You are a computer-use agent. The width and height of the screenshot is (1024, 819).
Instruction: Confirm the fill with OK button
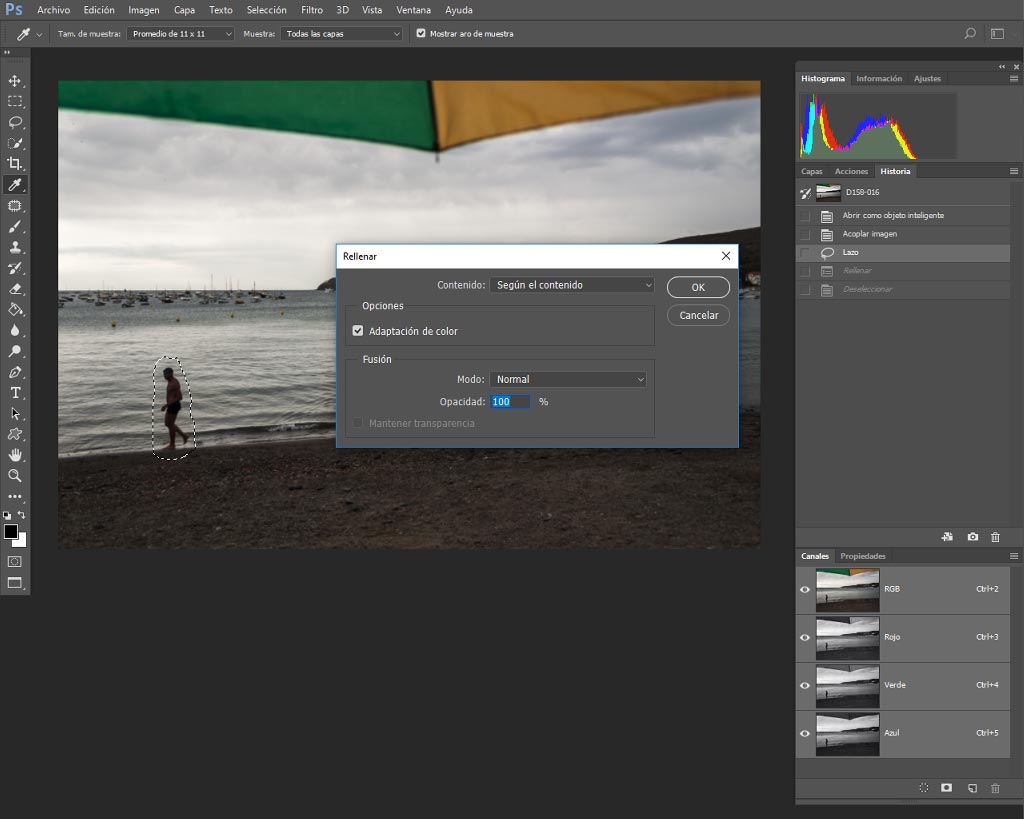698,287
